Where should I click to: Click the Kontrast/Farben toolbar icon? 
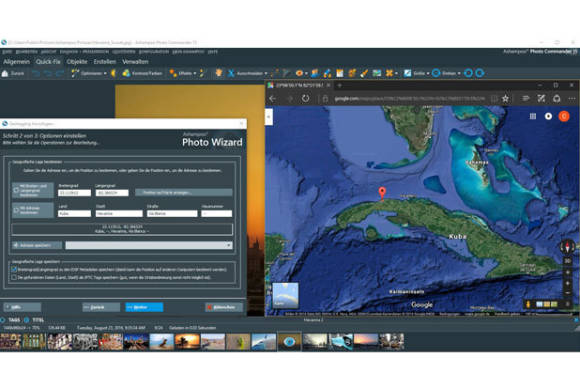coord(126,73)
